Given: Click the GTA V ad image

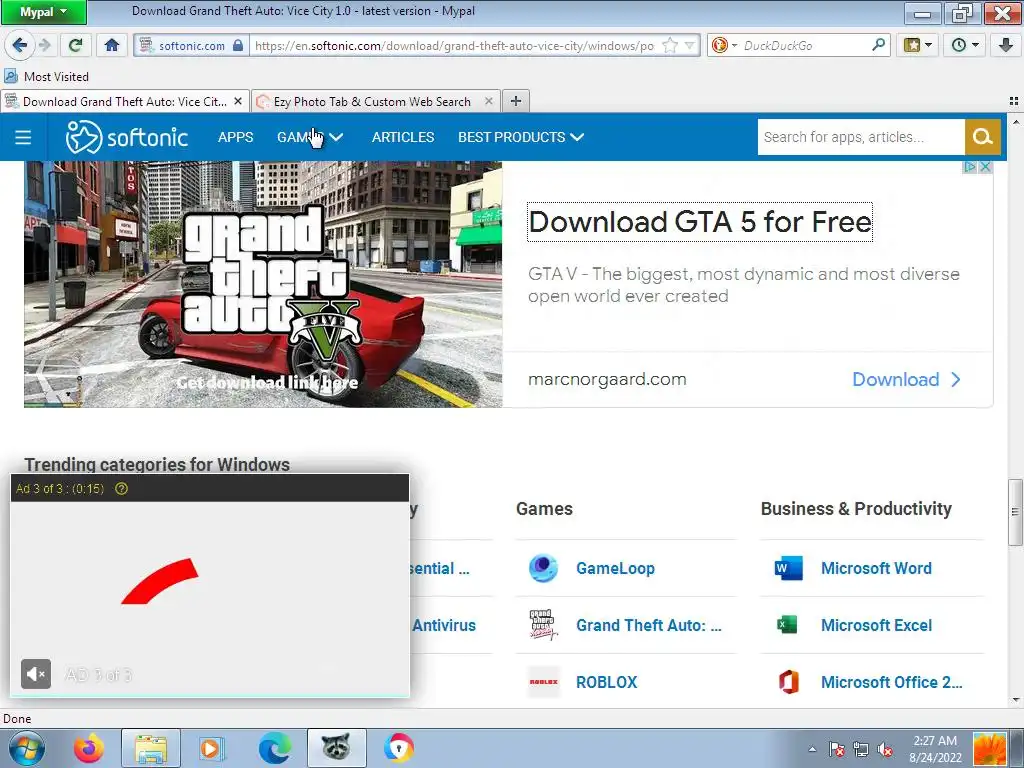Looking at the screenshot, I should [263, 284].
